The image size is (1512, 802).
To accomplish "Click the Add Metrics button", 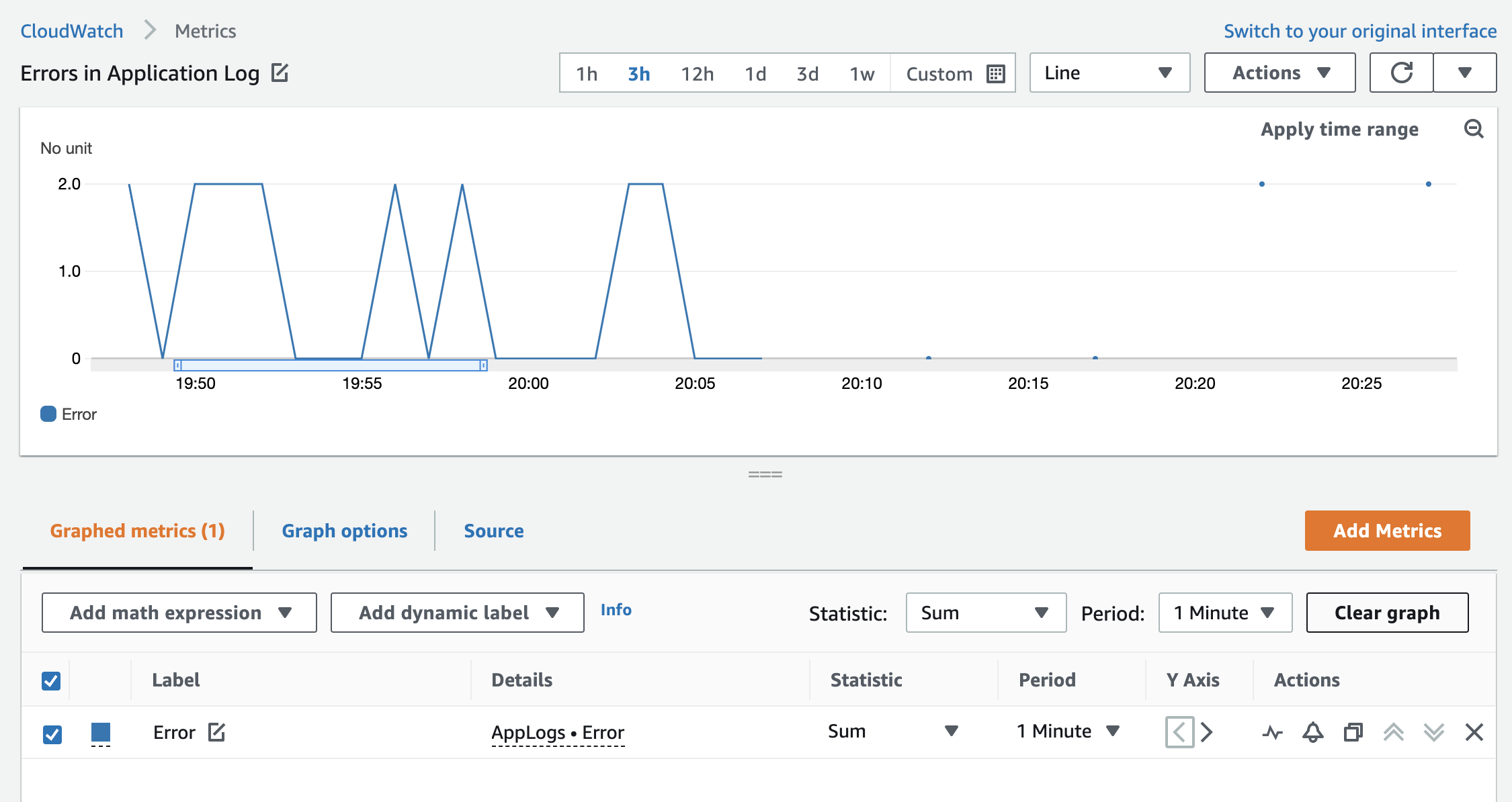I will tap(1387, 531).
